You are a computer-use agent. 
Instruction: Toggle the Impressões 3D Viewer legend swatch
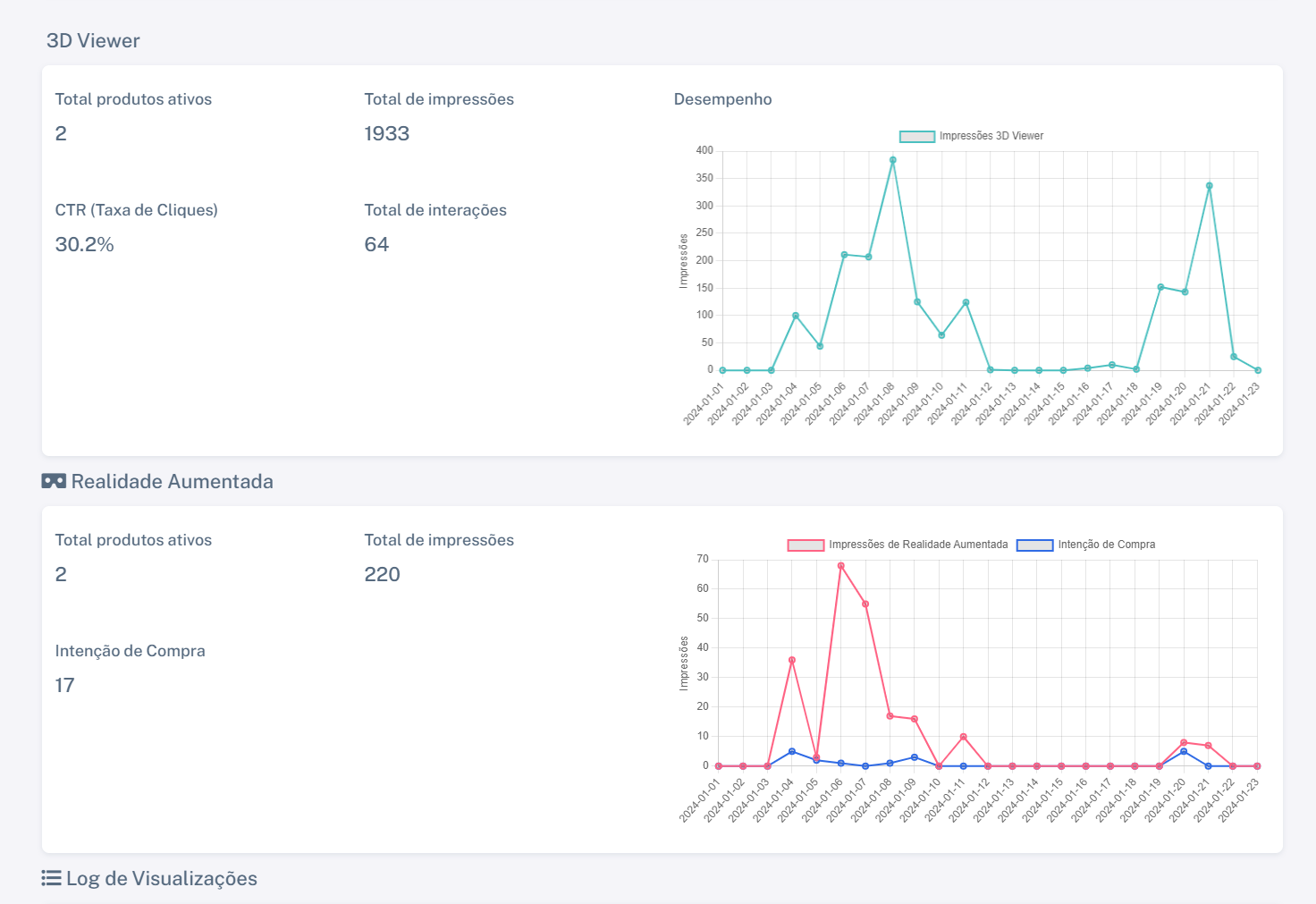pos(916,136)
